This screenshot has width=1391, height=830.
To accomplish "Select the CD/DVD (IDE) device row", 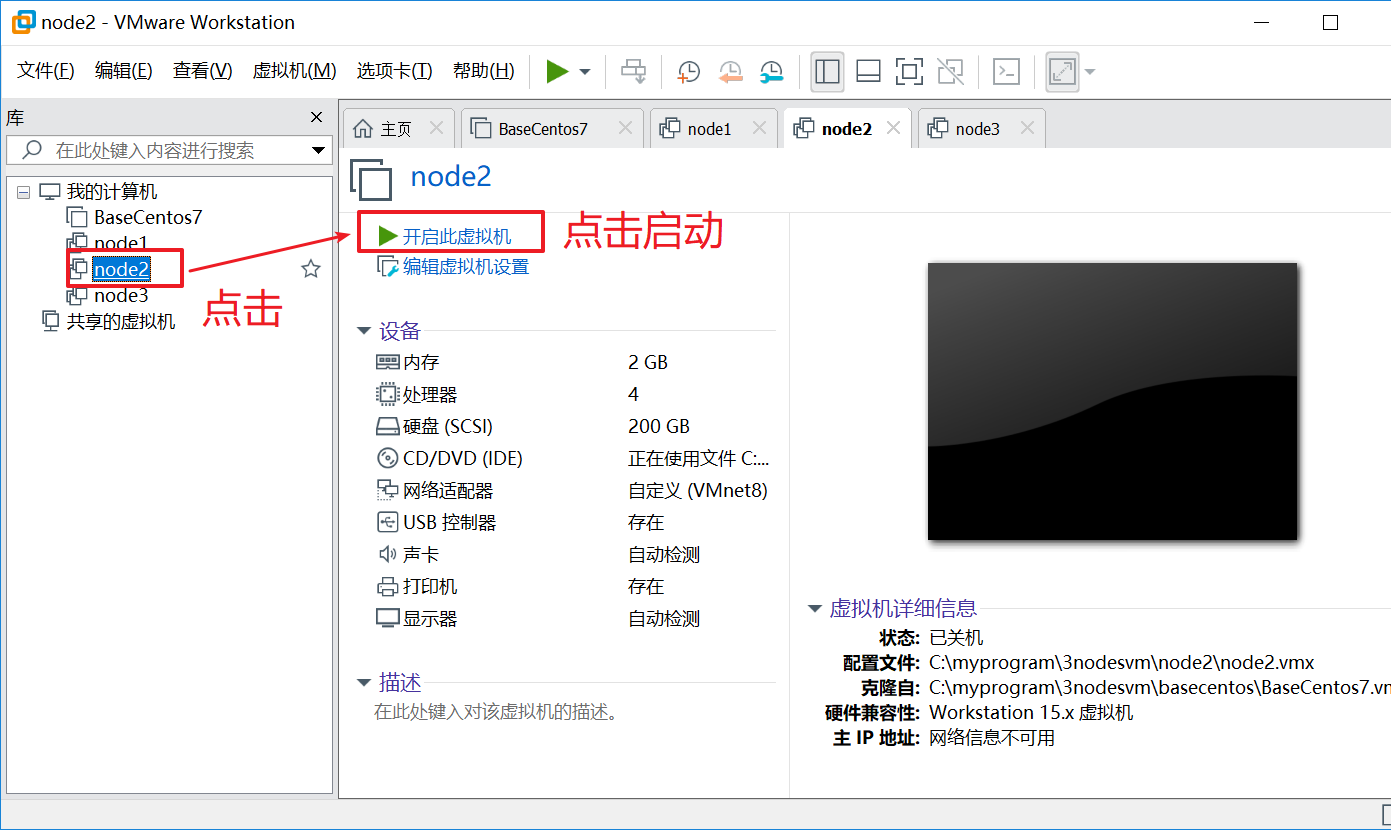I will click(574, 458).
